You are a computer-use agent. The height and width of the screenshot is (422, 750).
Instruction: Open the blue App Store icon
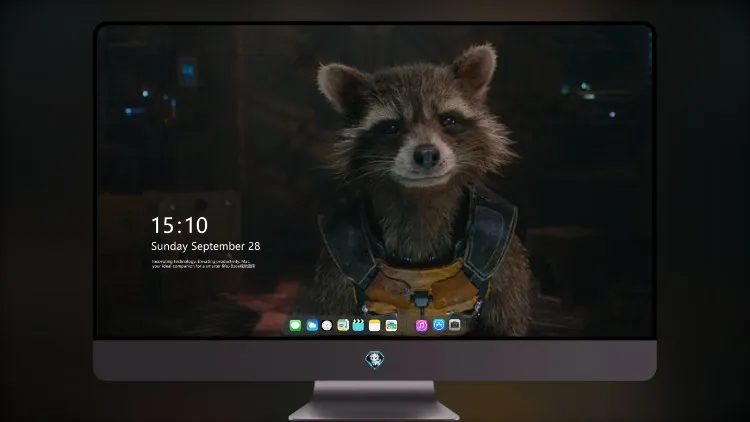pyautogui.click(x=439, y=325)
